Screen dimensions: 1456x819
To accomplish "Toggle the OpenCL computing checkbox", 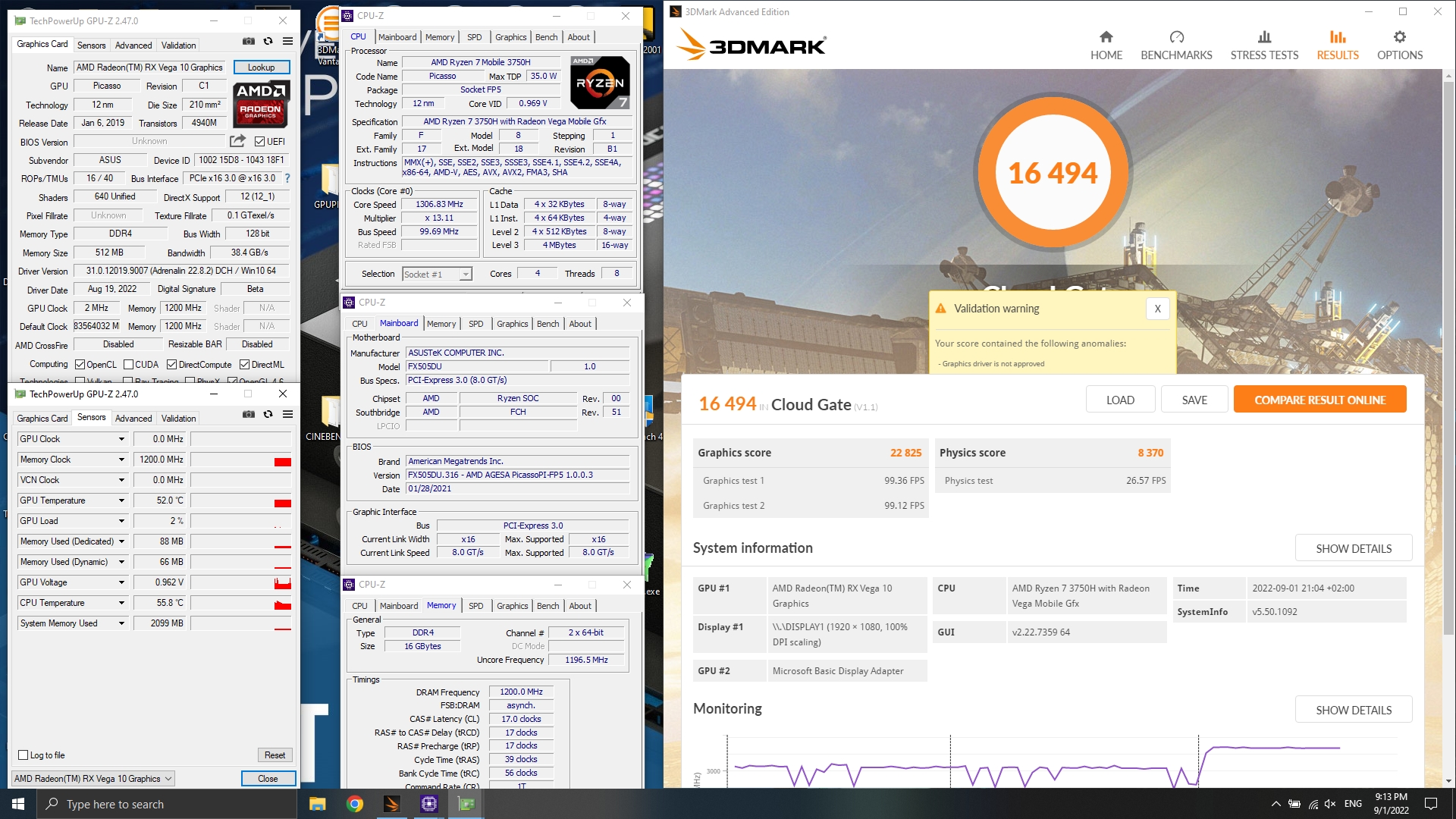I will [x=80, y=365].
